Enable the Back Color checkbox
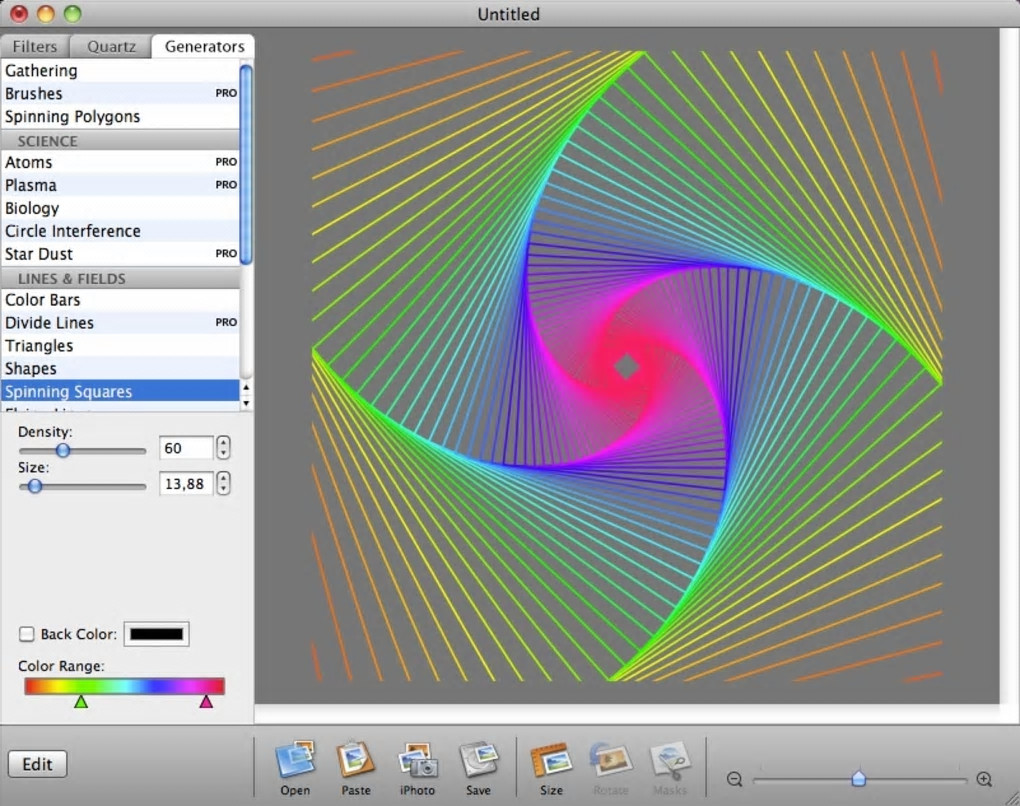 tap(27, 634)
